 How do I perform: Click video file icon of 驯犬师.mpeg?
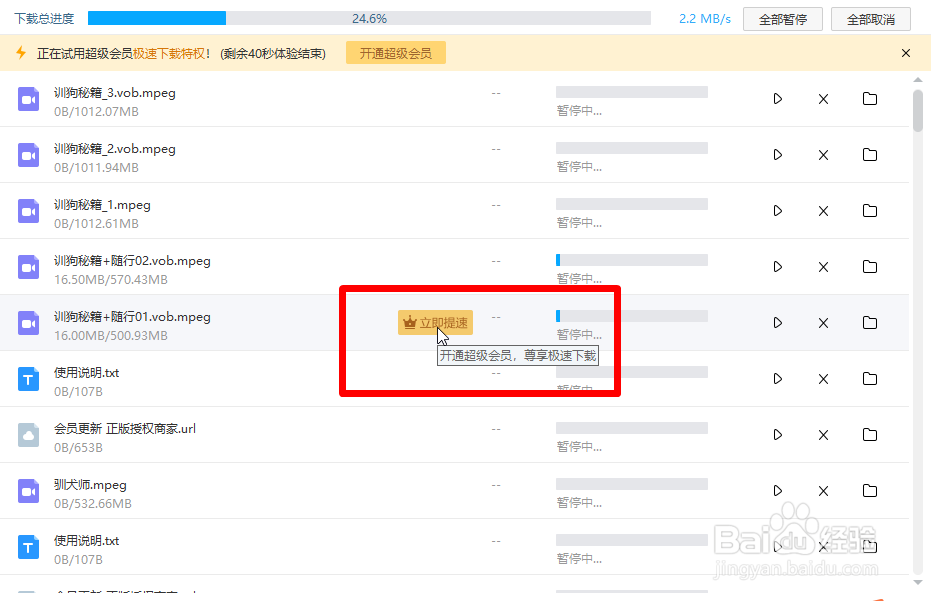[x=28, y=491]
